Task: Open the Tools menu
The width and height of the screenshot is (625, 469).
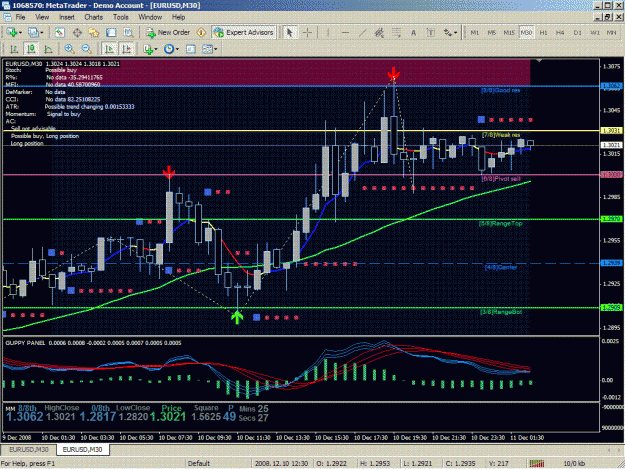Action: [x=120, y=17]
